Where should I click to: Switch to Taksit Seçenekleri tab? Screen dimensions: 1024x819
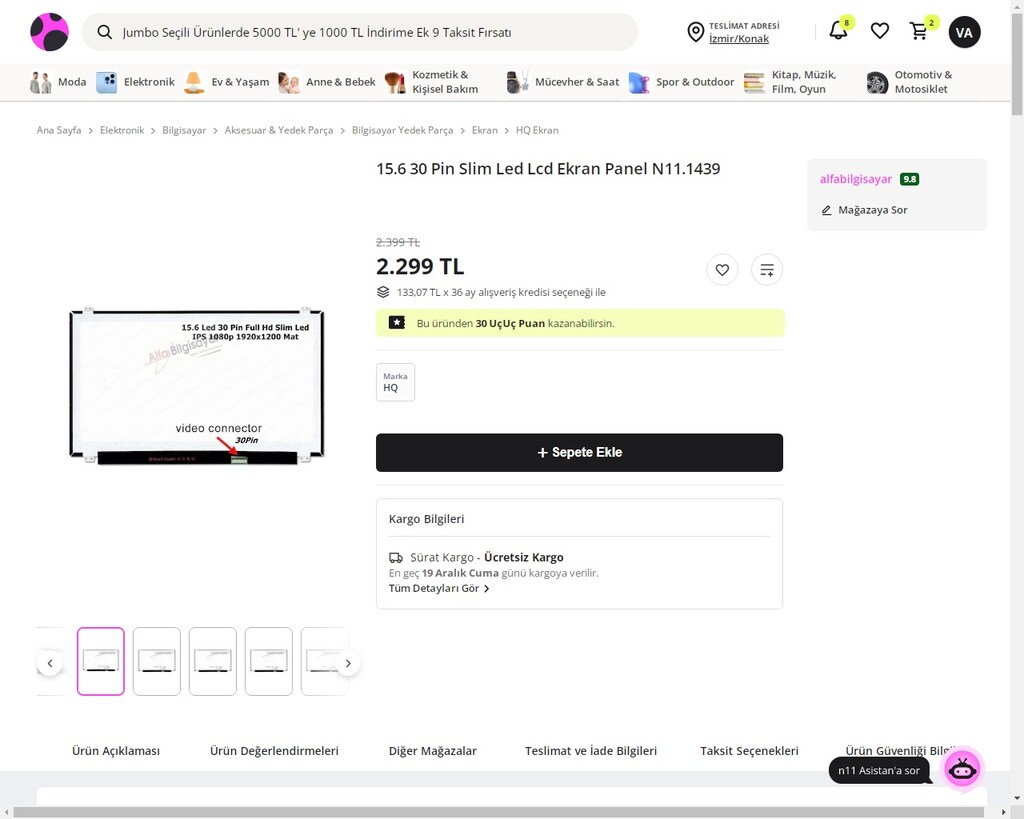click(x=749, y=751)
